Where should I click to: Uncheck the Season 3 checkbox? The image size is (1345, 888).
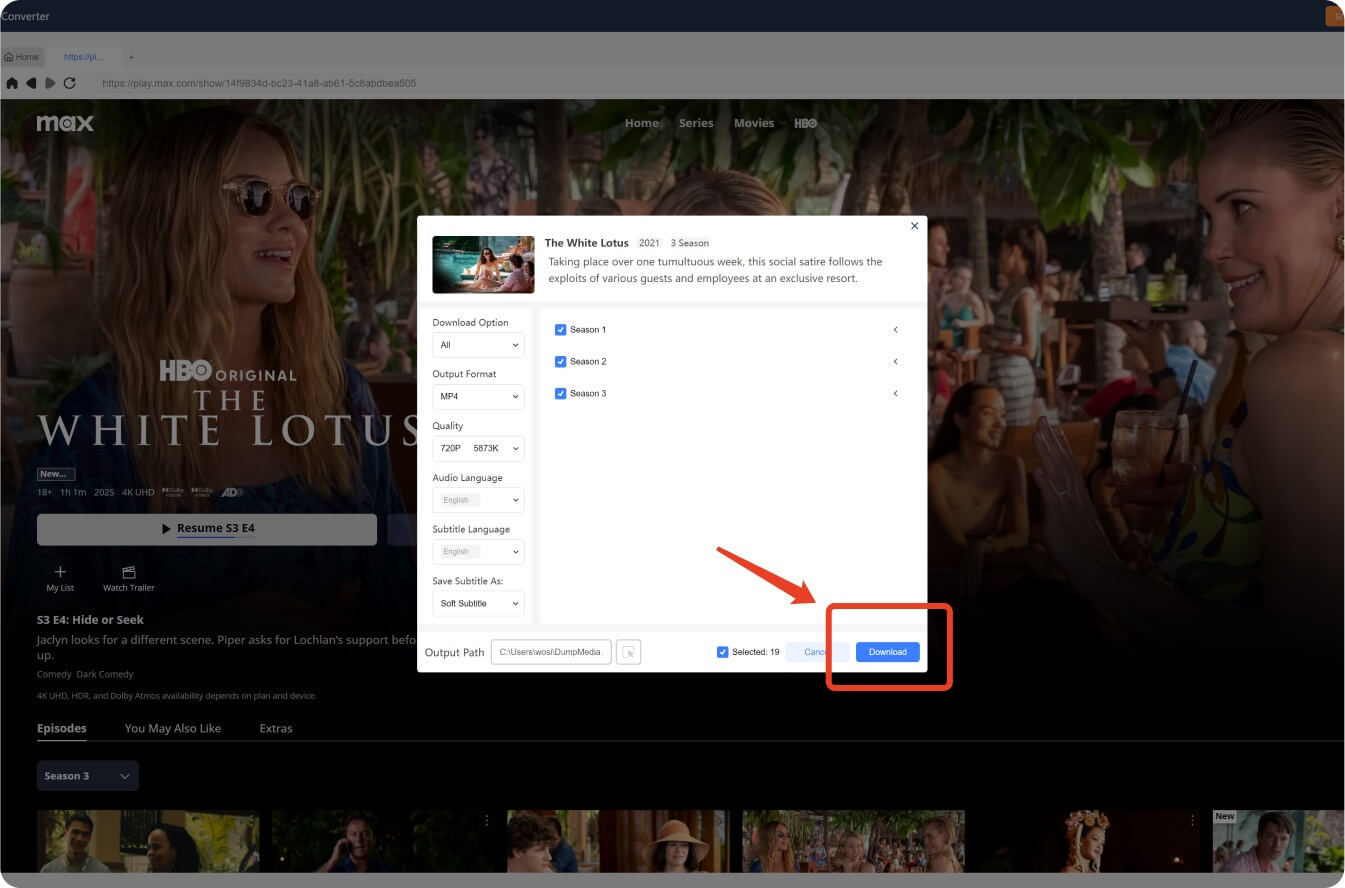point(560,394)
